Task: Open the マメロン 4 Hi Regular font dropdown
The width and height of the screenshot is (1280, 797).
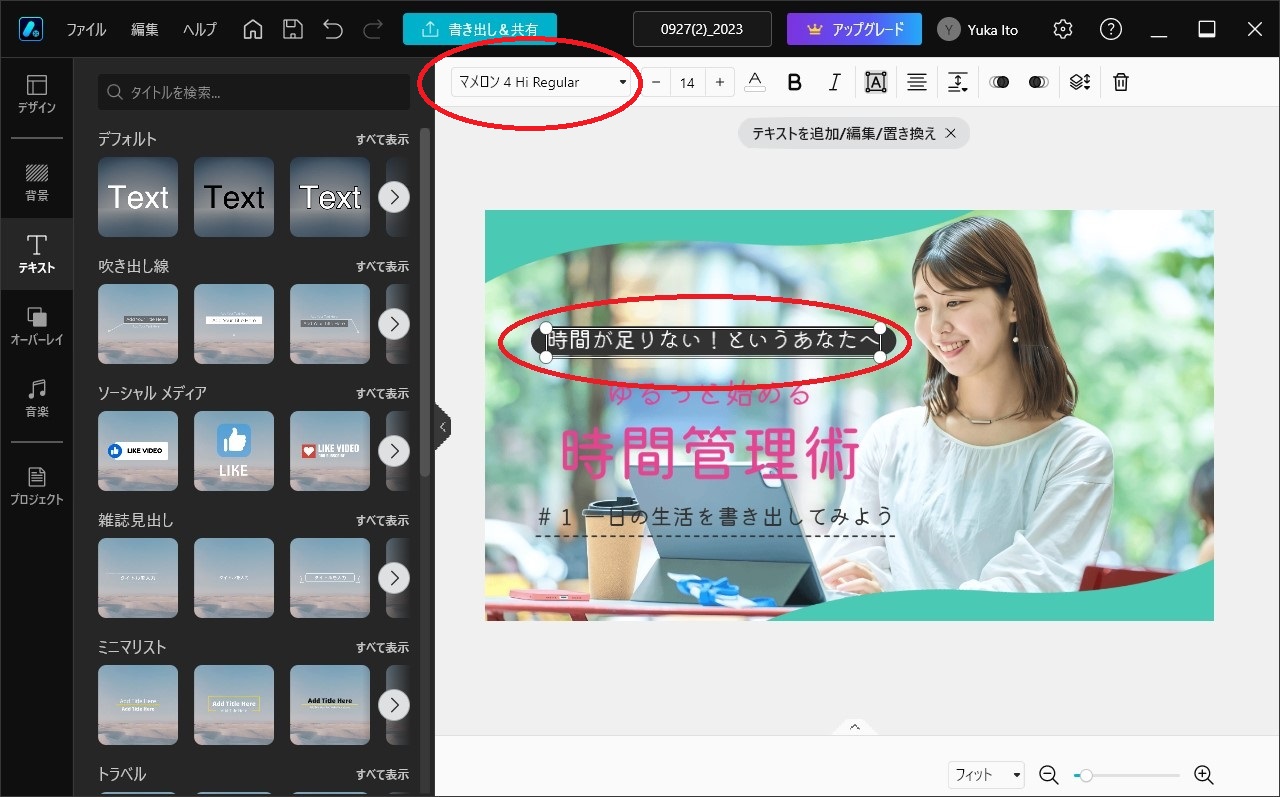Action: (542, 82)
